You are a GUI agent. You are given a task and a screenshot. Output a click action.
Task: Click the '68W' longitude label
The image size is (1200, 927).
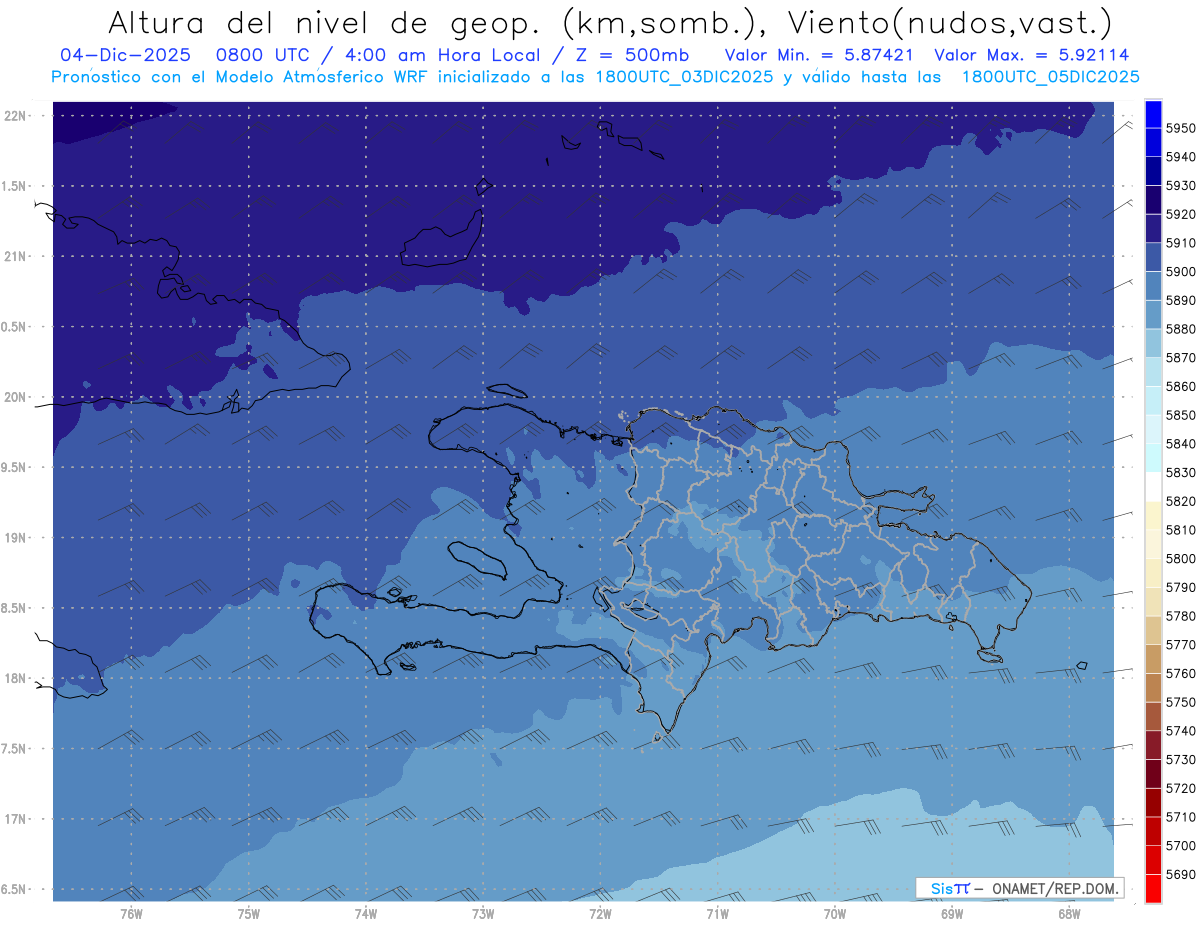[1068, 913]
